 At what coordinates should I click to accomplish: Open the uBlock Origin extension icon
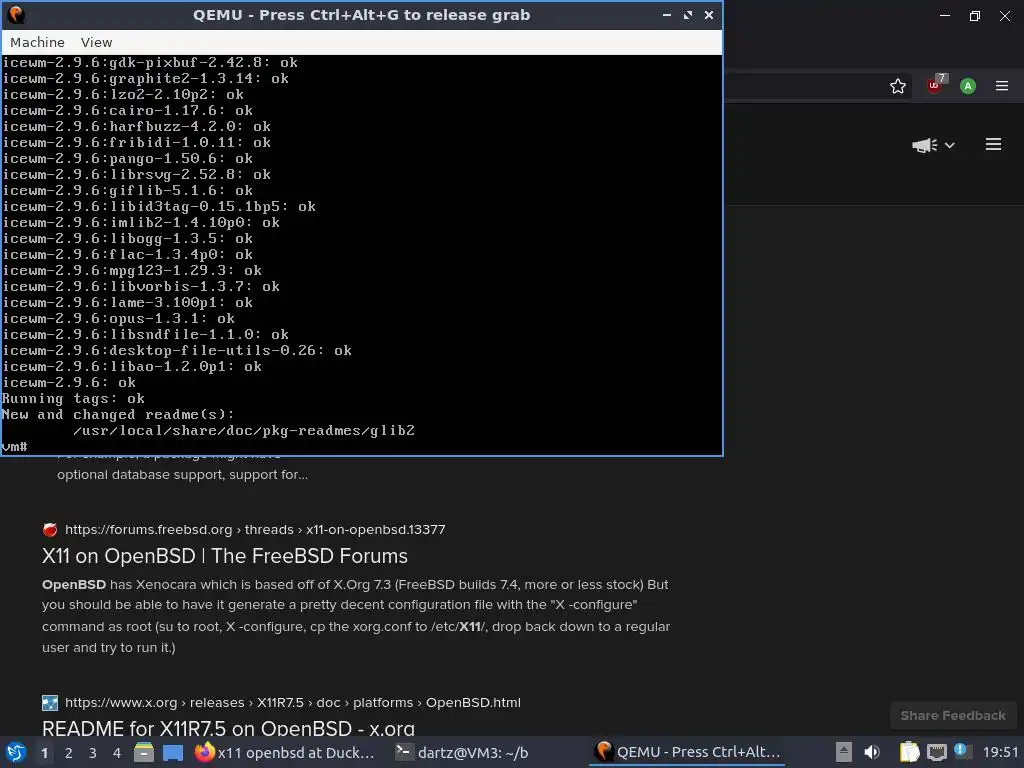coord(935,85)
